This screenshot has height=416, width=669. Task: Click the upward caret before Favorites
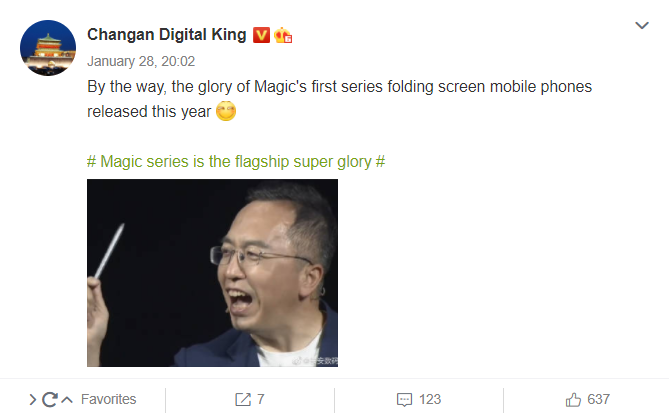coord(67,400)
